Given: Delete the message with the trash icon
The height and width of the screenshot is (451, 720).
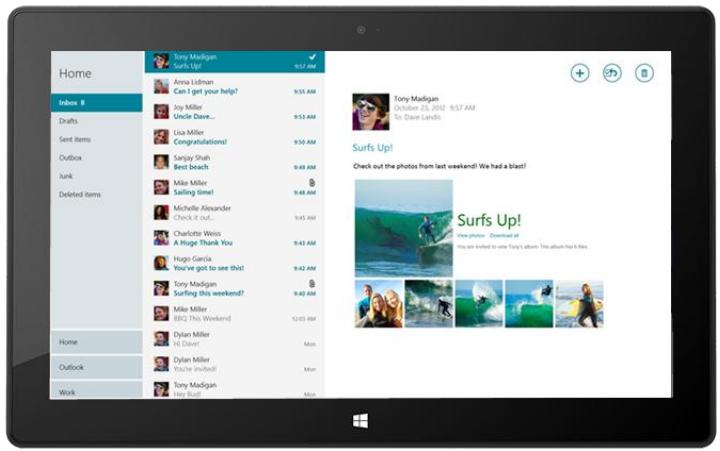Looking at the screenshot, I should click(644, 73).
